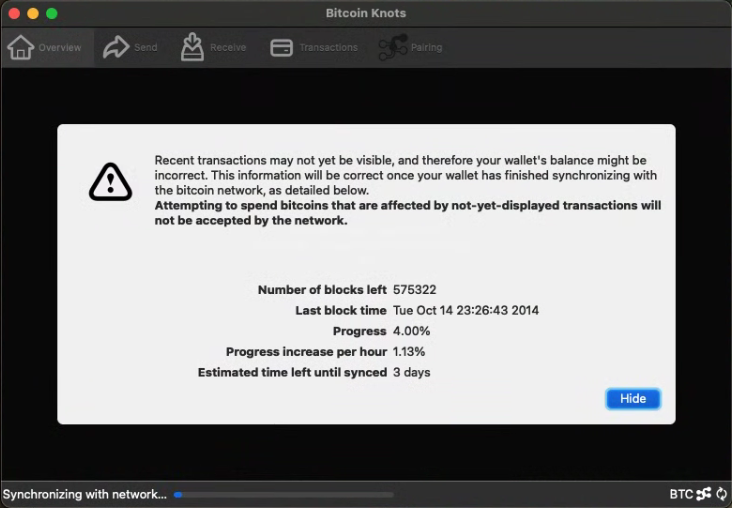Minimize the window with yellow button
This screenshot has height=508, width=732.
pyautogui.click(x=33, y=14)
